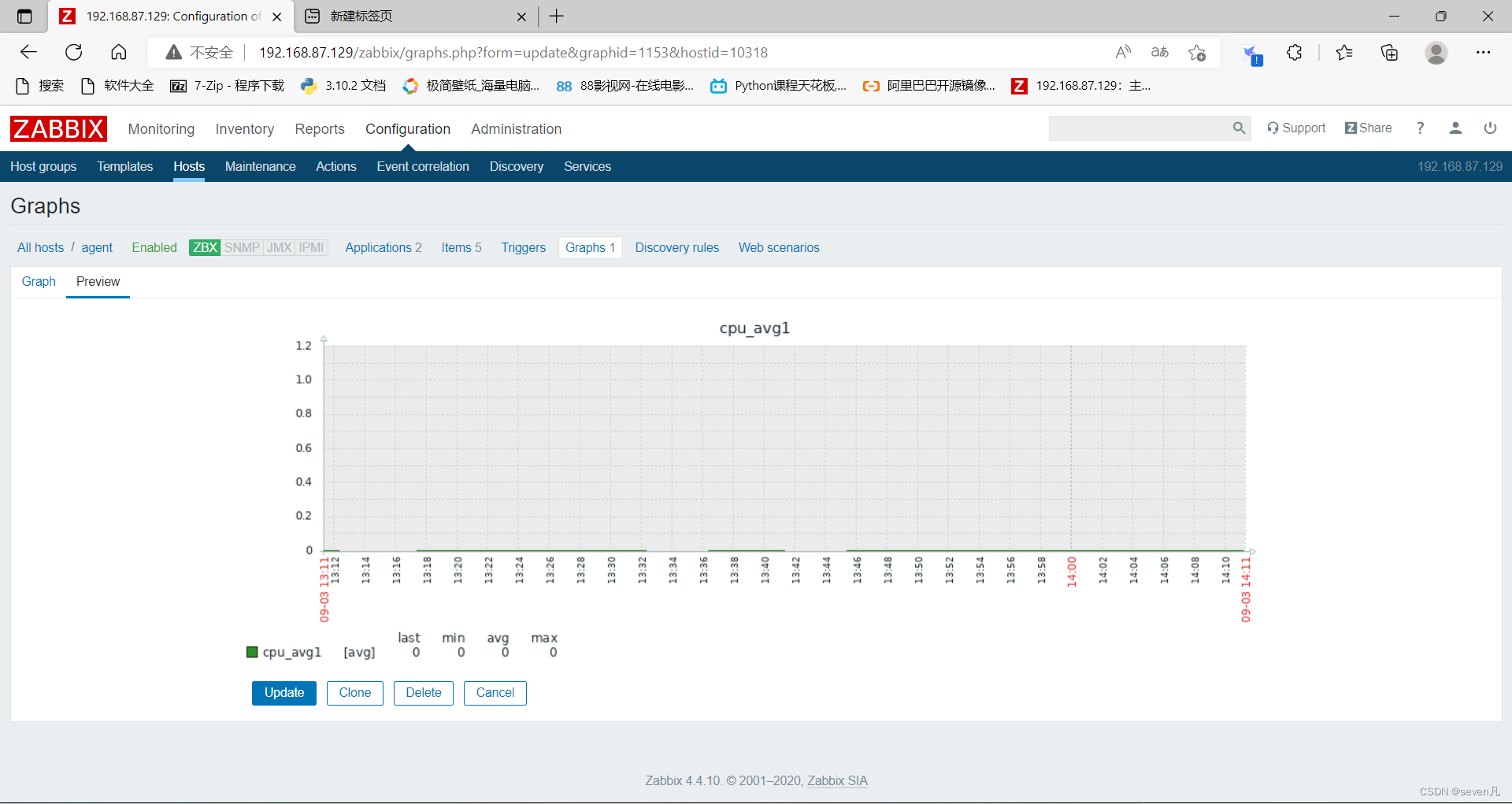This screenshot has height=804, width=1512.
Task: Click the 14:00 red timeline label
Action: tap(1072, 572)
